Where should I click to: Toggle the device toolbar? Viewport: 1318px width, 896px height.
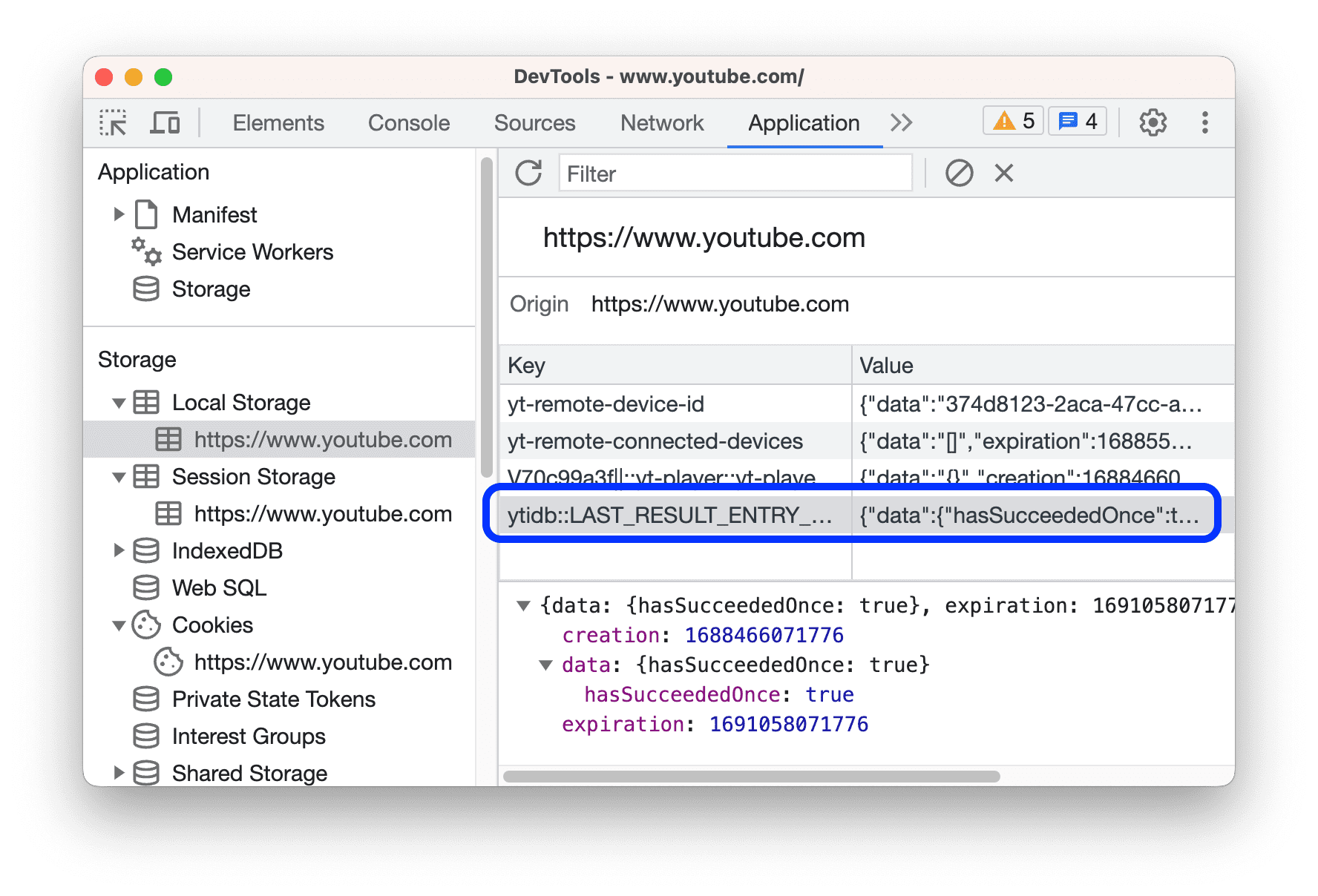pos(165,122)
